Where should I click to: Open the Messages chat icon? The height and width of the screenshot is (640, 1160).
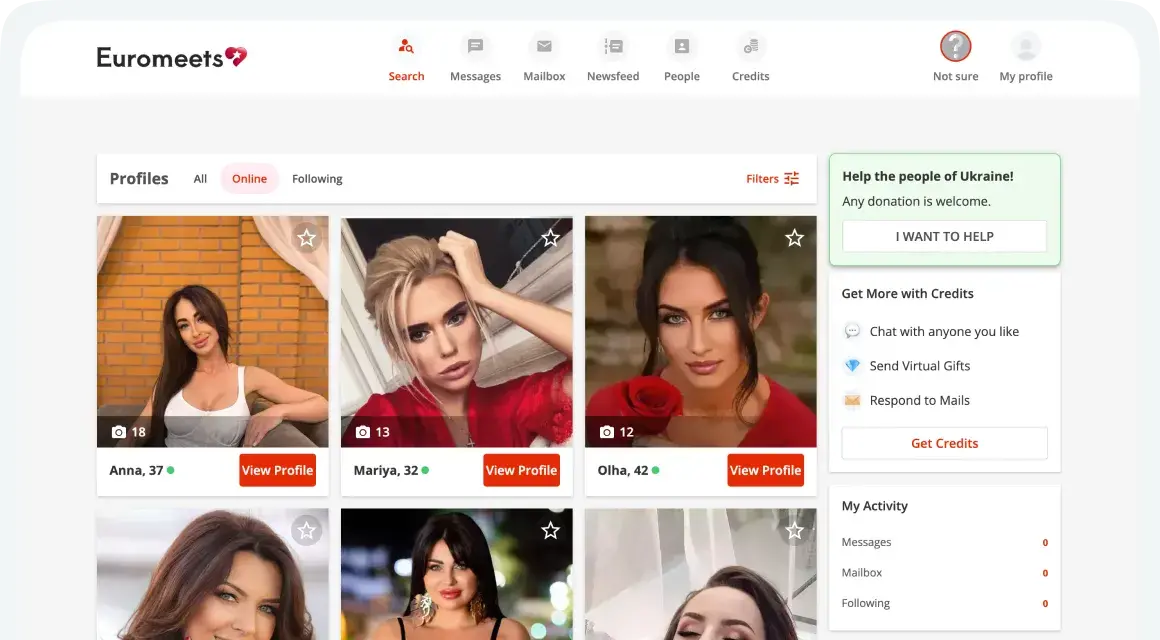click(475, 46)
